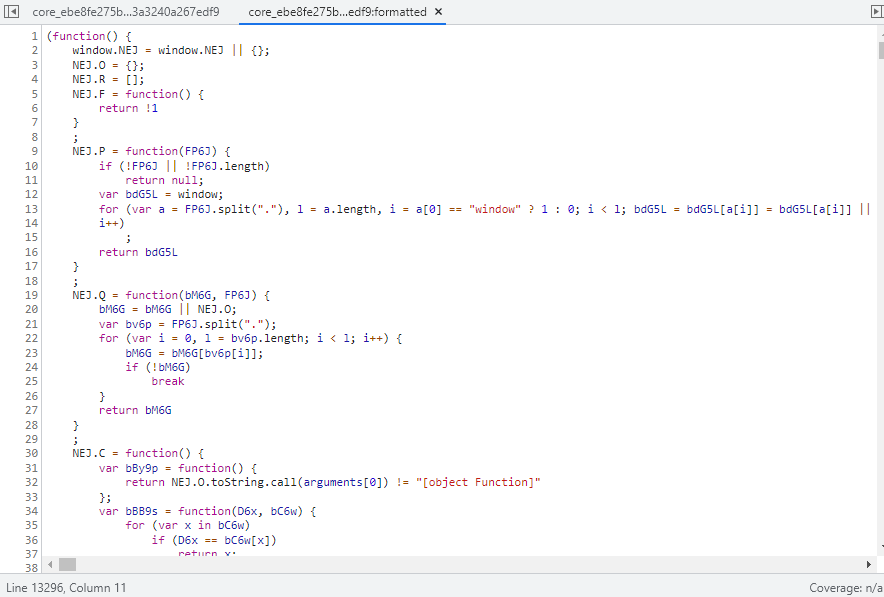Click 'NEJ.R = [];' code line
This screenshot has width=884, height=597.
(108, 79)
